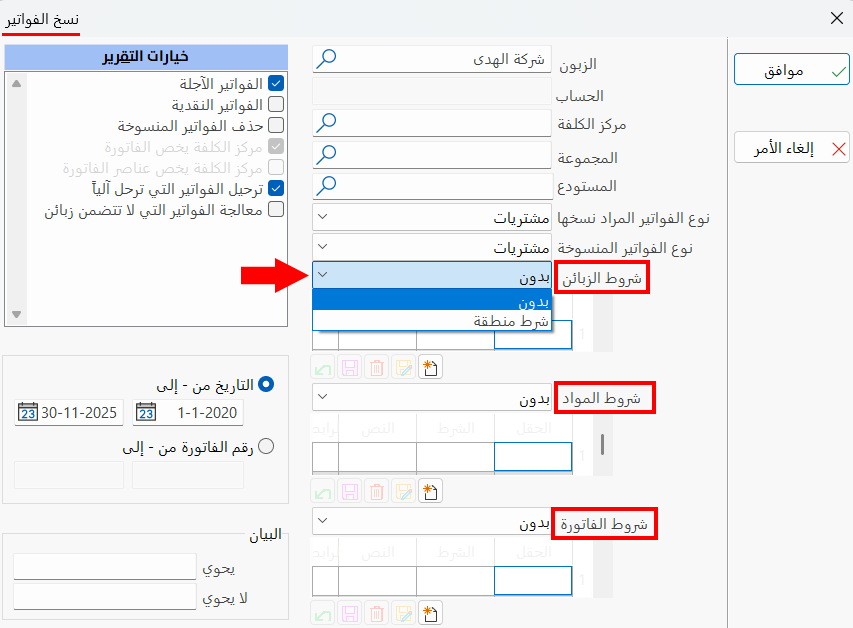Select the رقم الفاتورة من - إلى radio button
Screen dimensions: 853x628
266,446
